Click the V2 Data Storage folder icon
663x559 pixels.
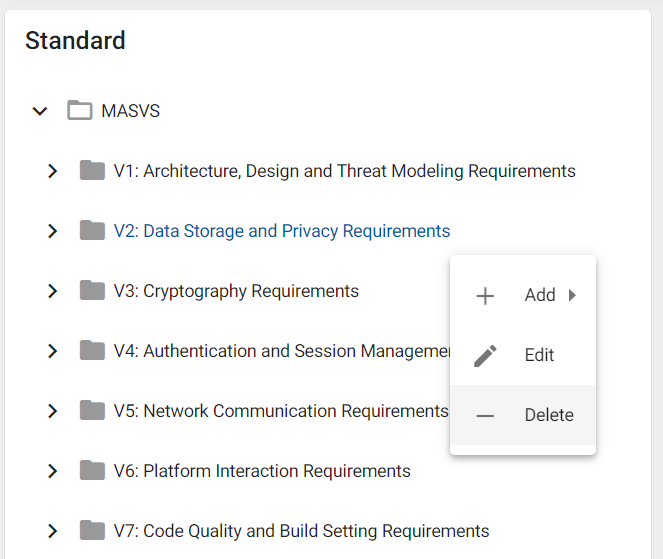click(x=92, y=230)
